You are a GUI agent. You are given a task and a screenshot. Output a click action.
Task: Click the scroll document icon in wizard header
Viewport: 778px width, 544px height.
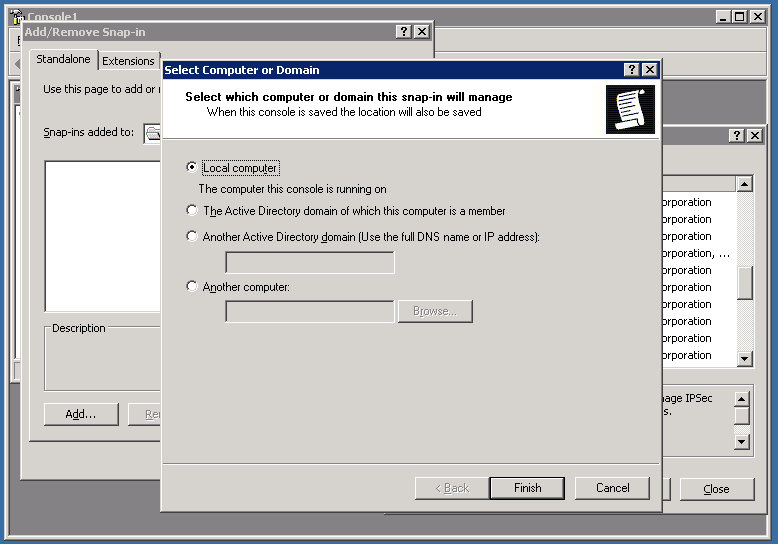[630, 109]
